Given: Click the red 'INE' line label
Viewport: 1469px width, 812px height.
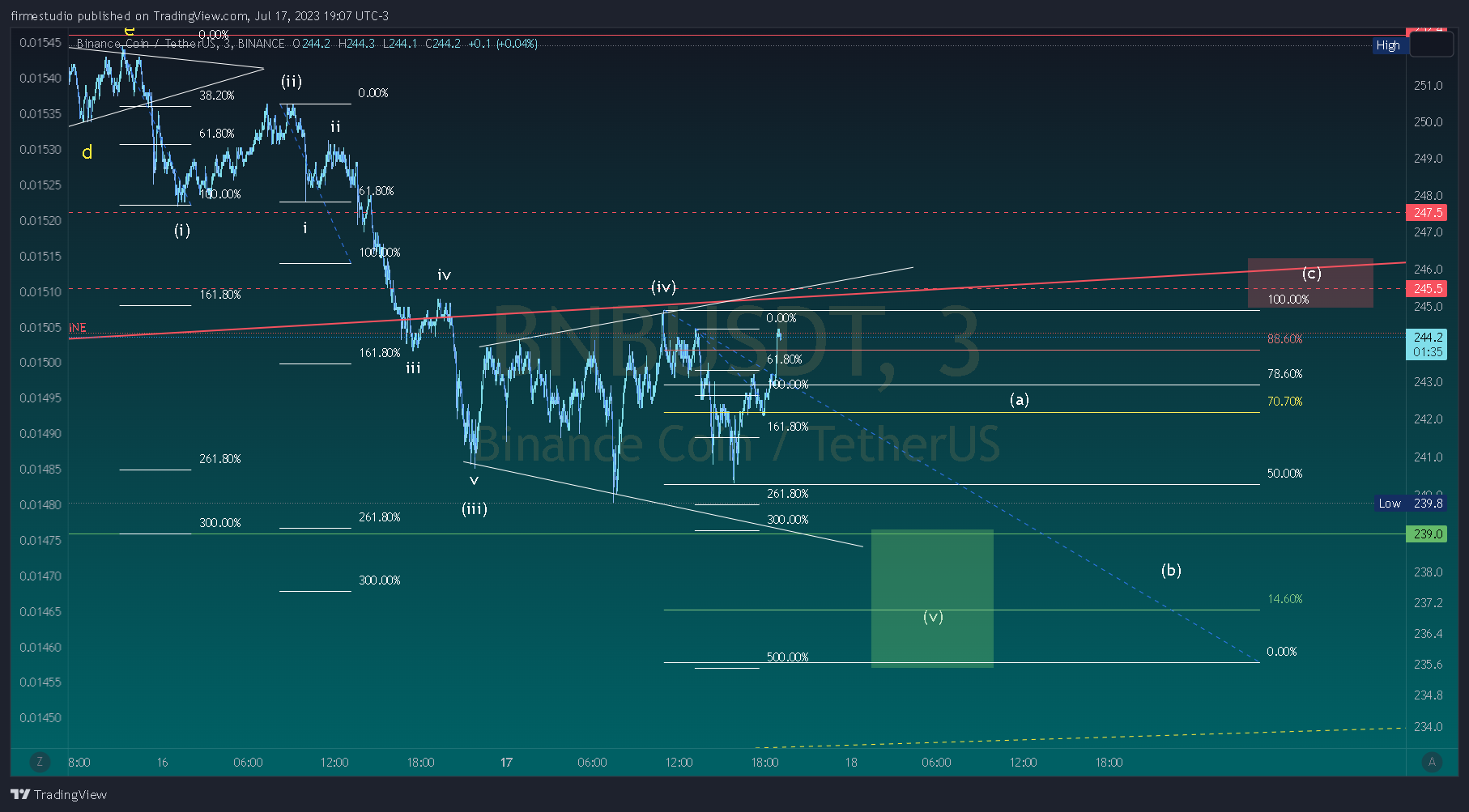Looking at the screenshot, I should pos(78,328).
